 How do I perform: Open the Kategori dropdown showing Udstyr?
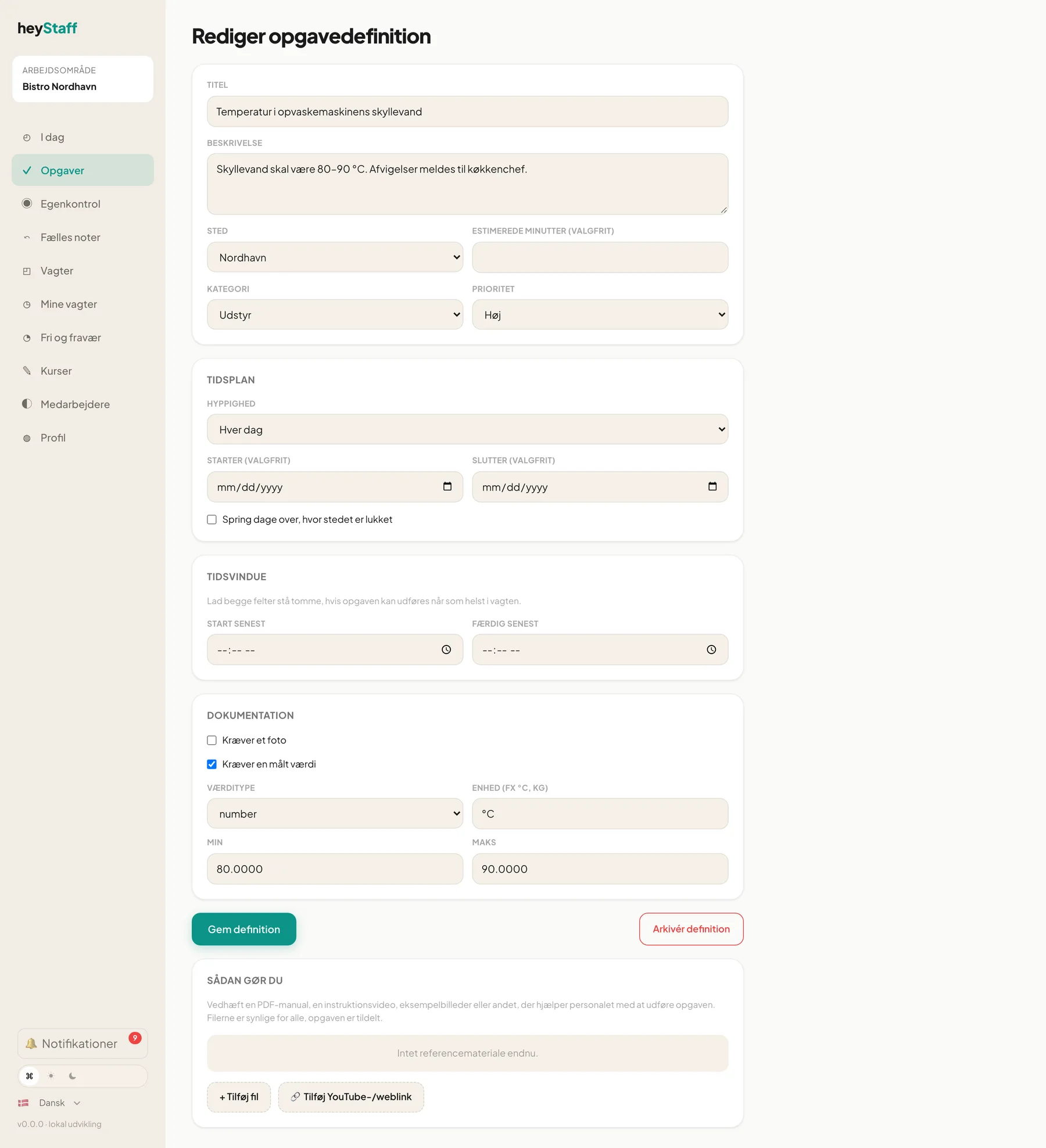tap(335, 315)
